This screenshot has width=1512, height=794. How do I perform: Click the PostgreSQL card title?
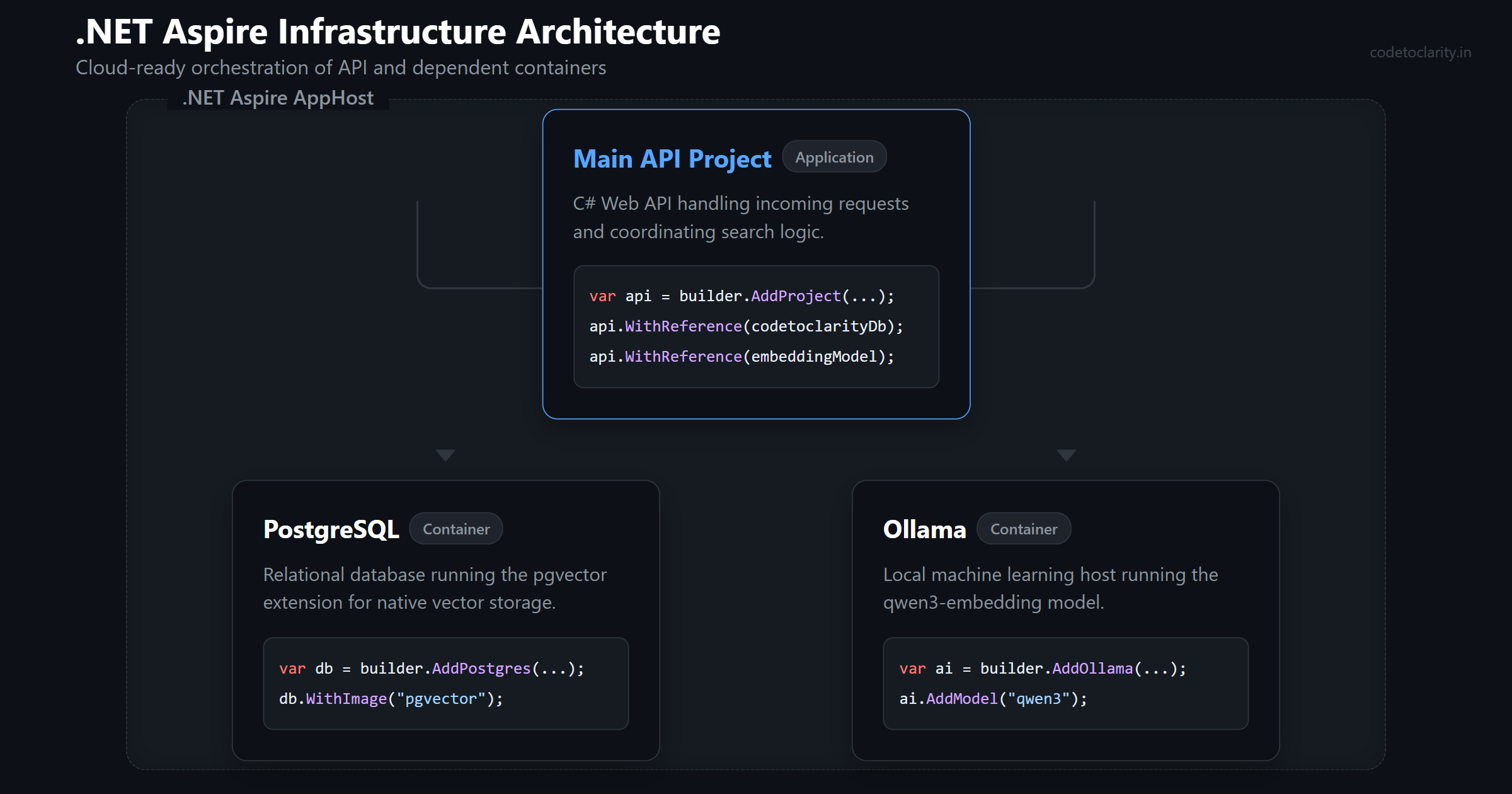(331, 529)
